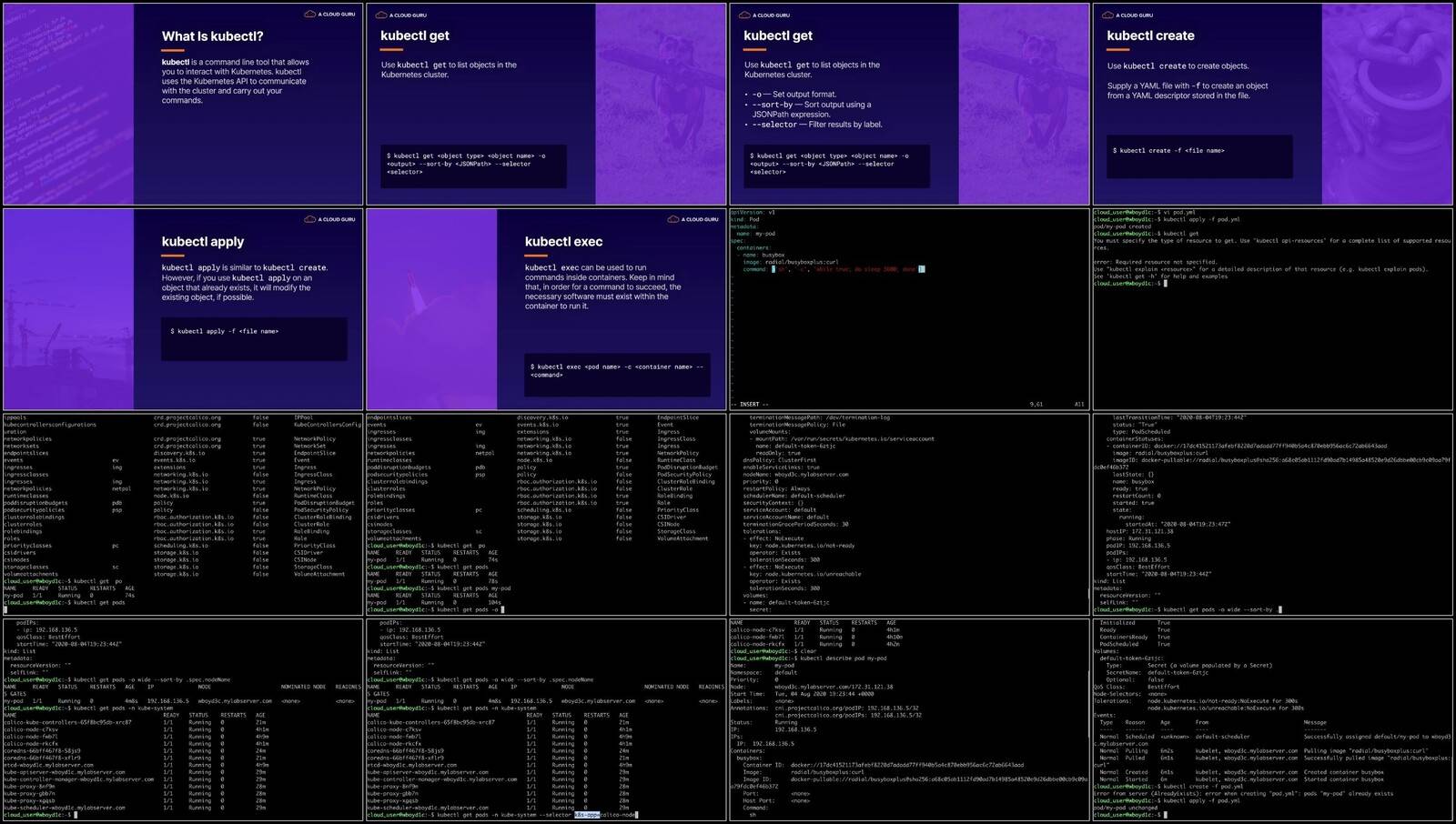
Task: Open the frame ending with '--selector k8s-app=calico-node'
Action: 546,719
